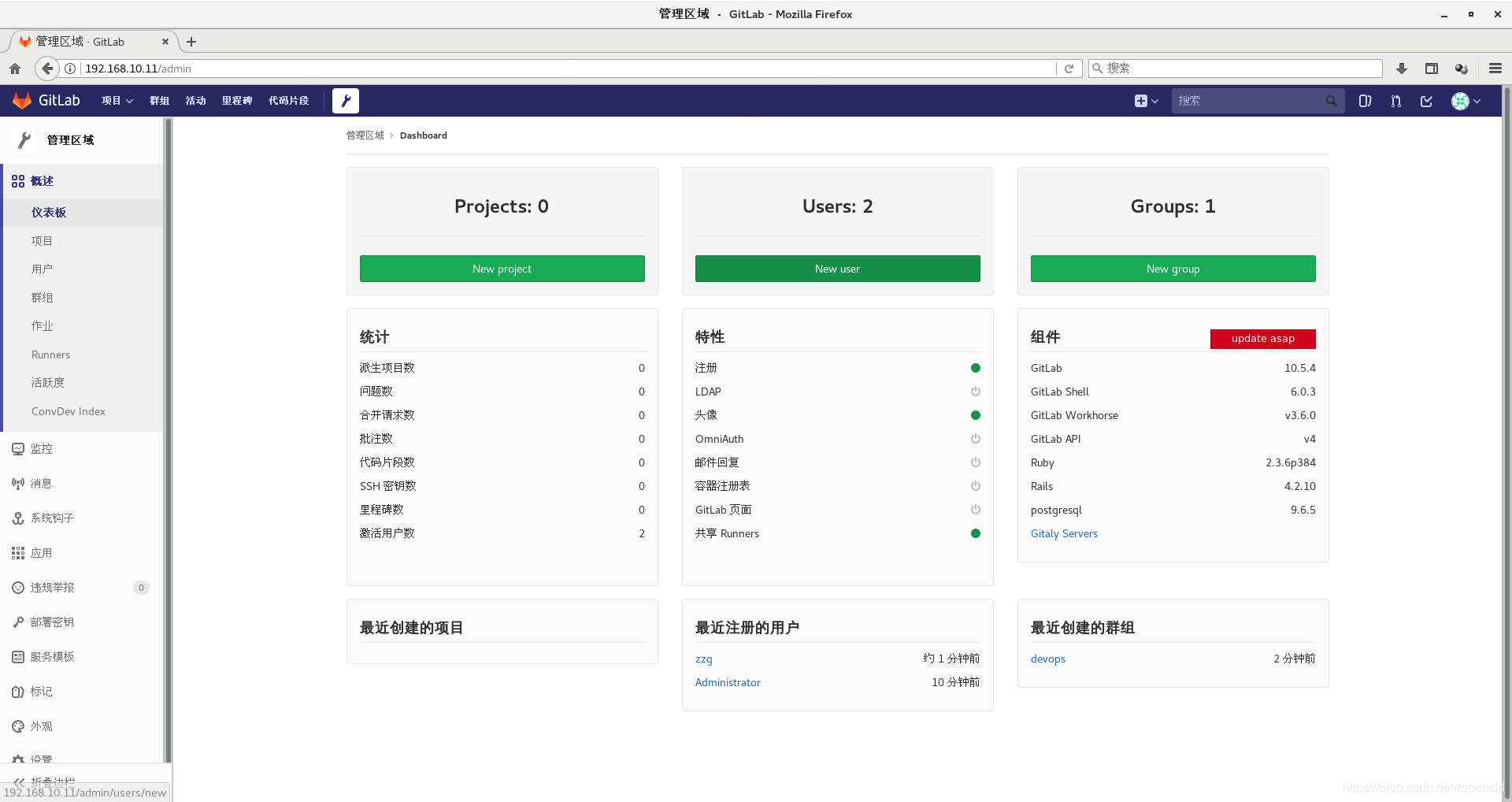Open 外观 appearance sidebar item

click(x=82, y=726)
